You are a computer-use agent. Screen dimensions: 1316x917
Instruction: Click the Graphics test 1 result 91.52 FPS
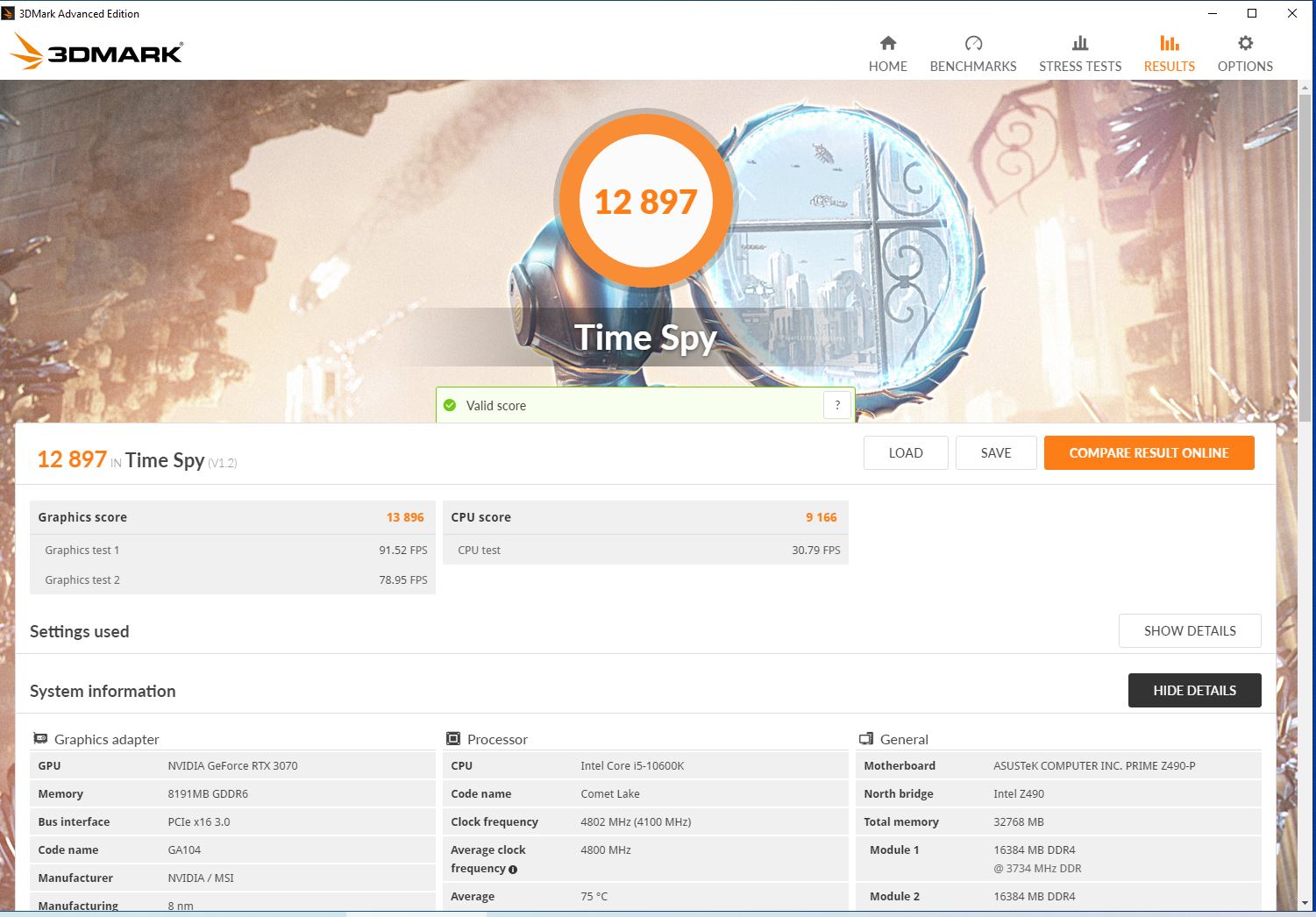tap(403, 551)
